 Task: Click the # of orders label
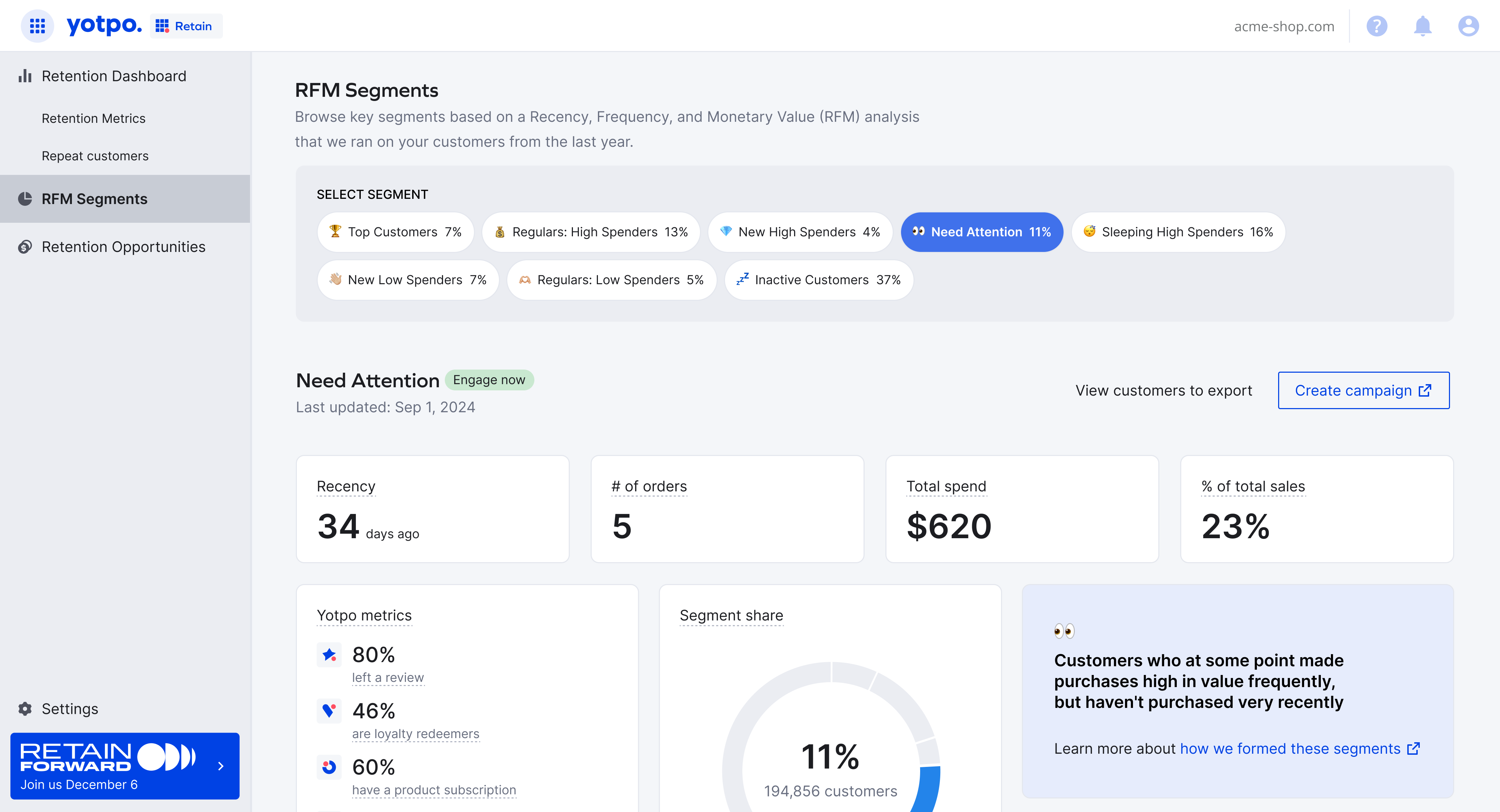(x=649, y=487)
